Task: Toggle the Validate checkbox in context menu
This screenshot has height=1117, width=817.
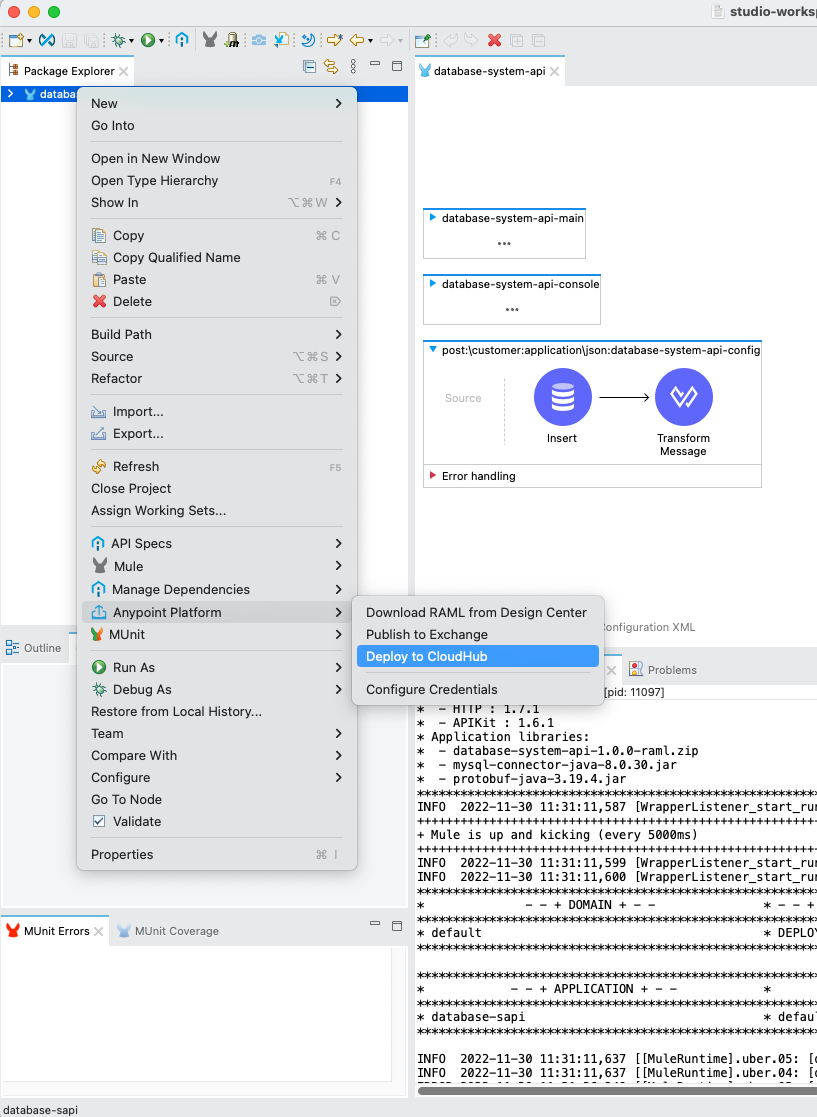Action: [x=99, y=821]
